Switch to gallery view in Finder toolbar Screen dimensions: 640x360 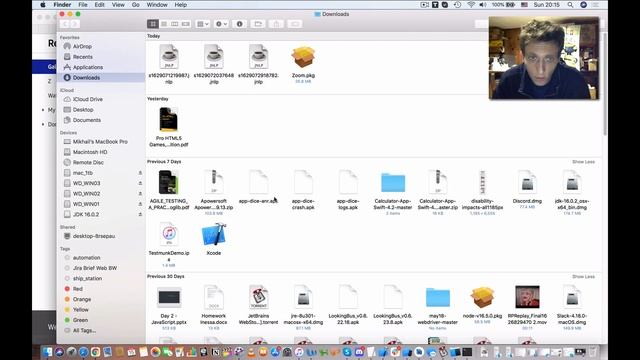click(x=186, y=24)
